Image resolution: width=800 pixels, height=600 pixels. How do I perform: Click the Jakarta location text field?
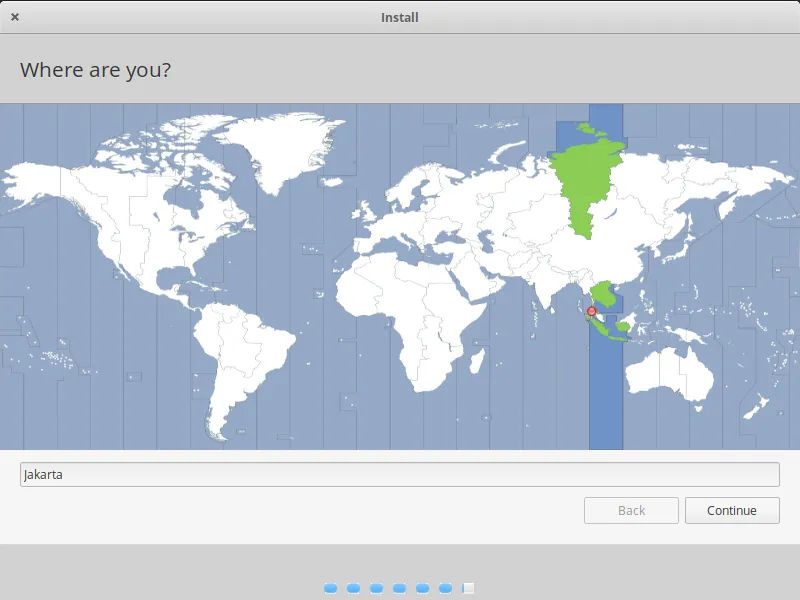pos(399,474)
